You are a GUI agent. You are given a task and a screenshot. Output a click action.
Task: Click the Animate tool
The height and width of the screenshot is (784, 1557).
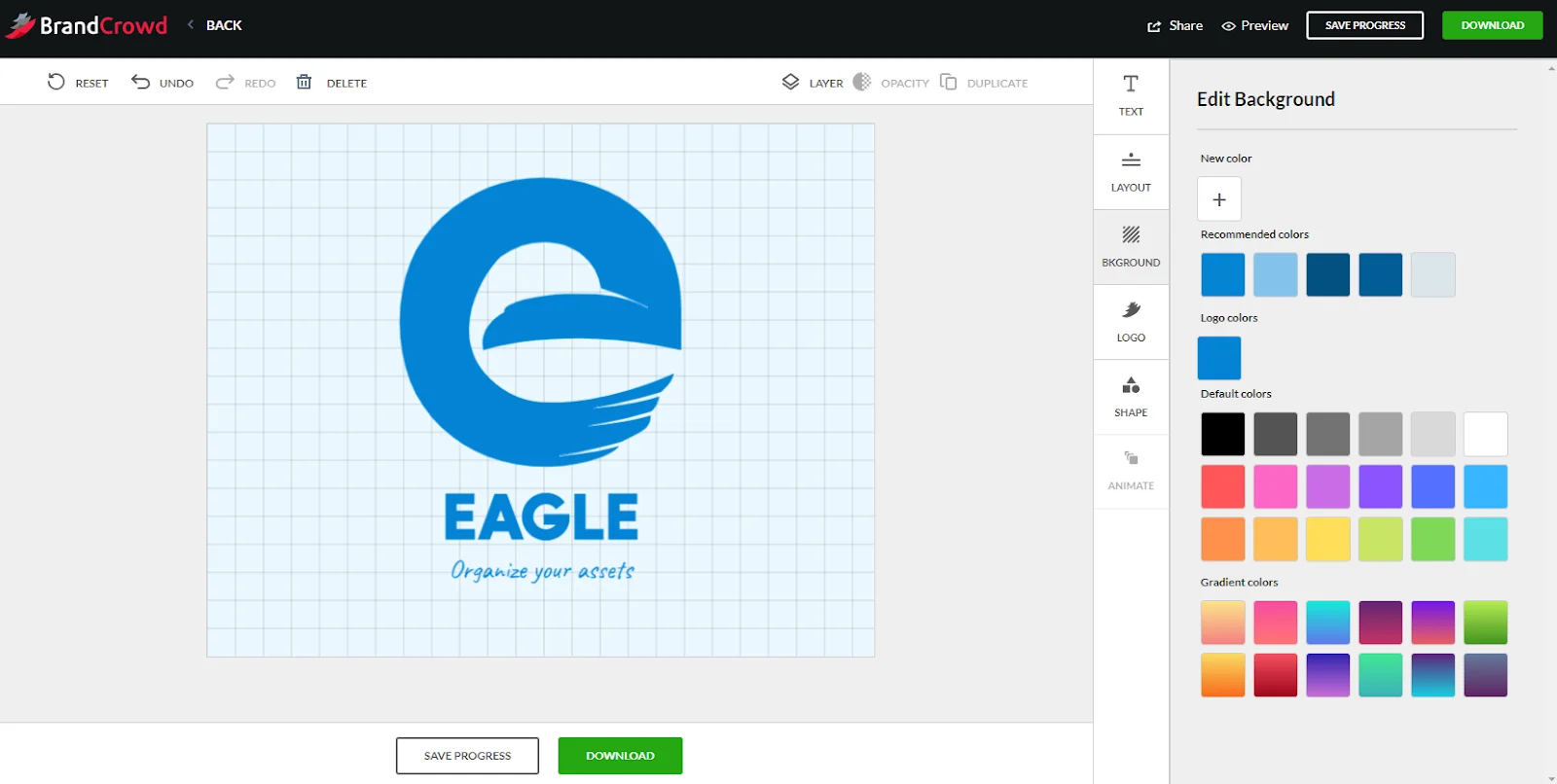click(x=1131, y=470)
